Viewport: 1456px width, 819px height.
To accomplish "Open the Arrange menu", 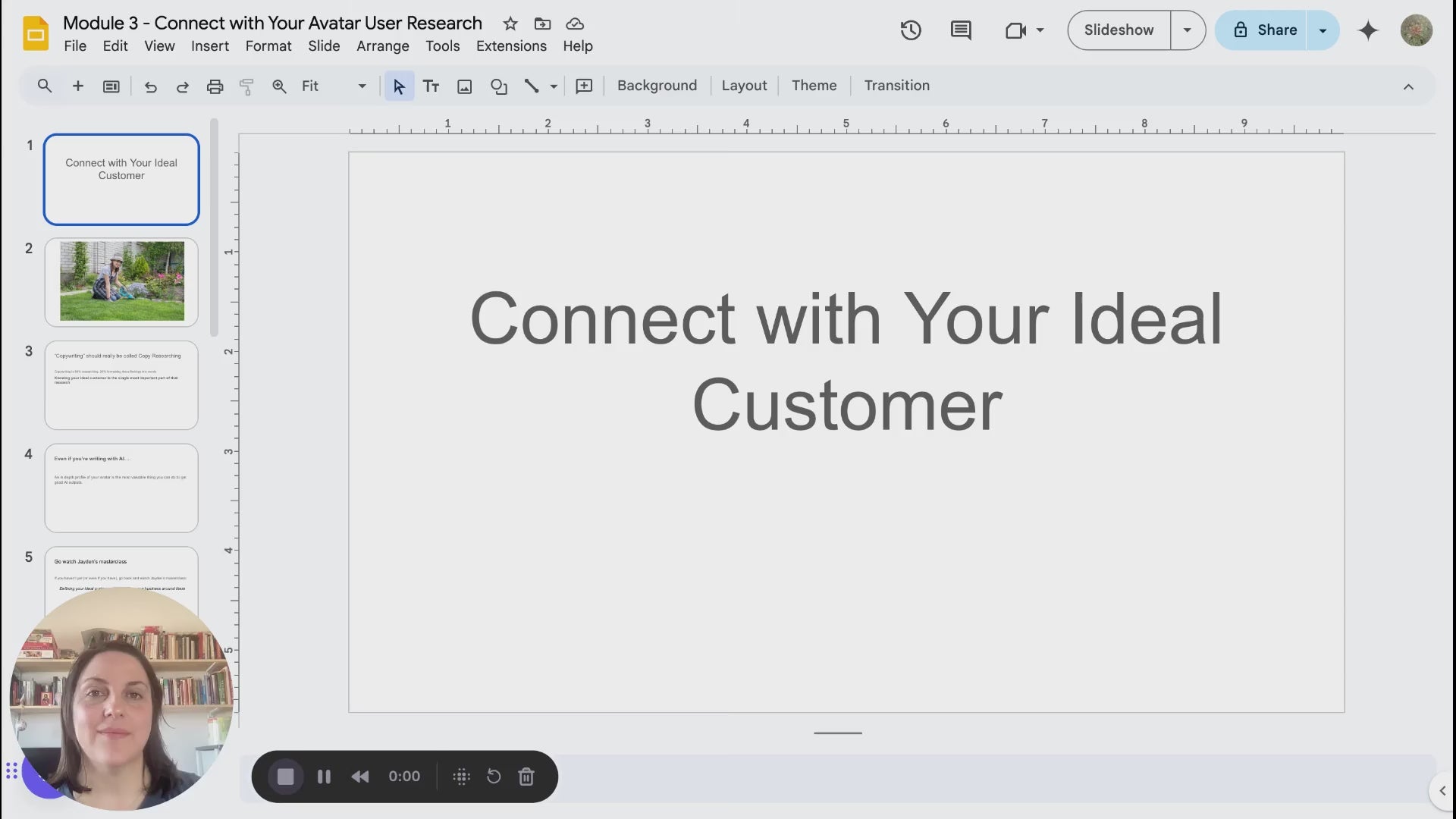I will [x=382, y=46].
